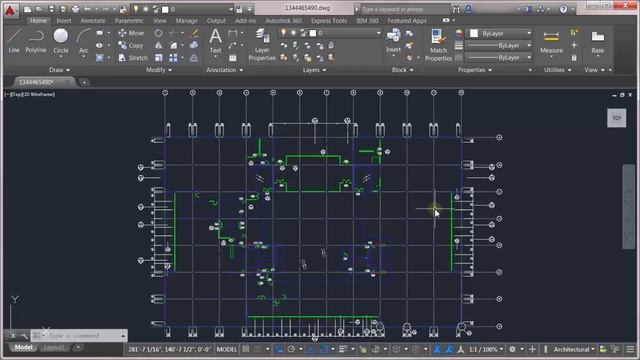Click the Scale tool icon
The image size is (640, 360).
pos(158,58)
